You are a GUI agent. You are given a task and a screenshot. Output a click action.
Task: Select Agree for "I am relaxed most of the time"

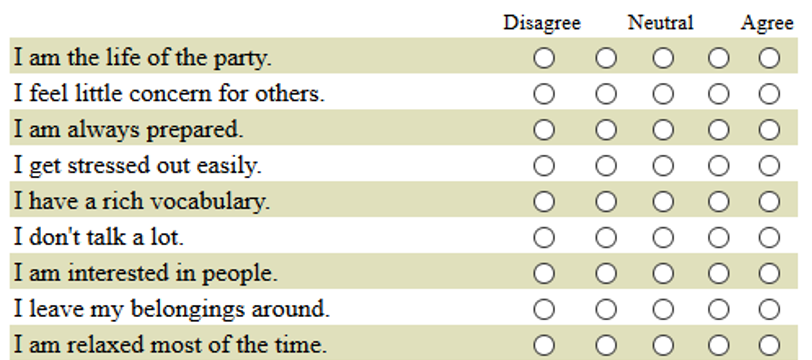(769, 345)
